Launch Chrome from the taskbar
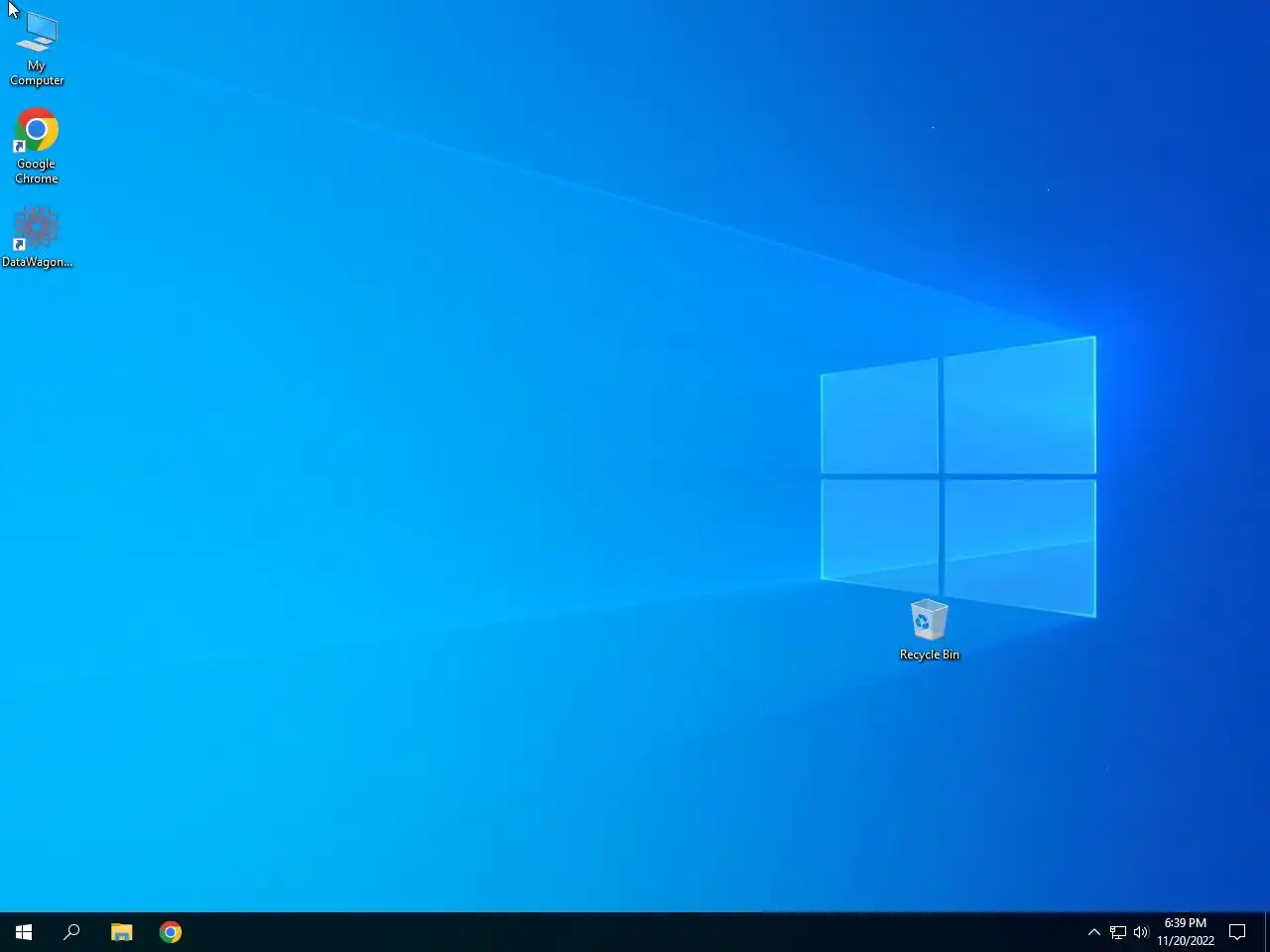The width and height of the screenshot is (1270, 952). coord(170,932)
